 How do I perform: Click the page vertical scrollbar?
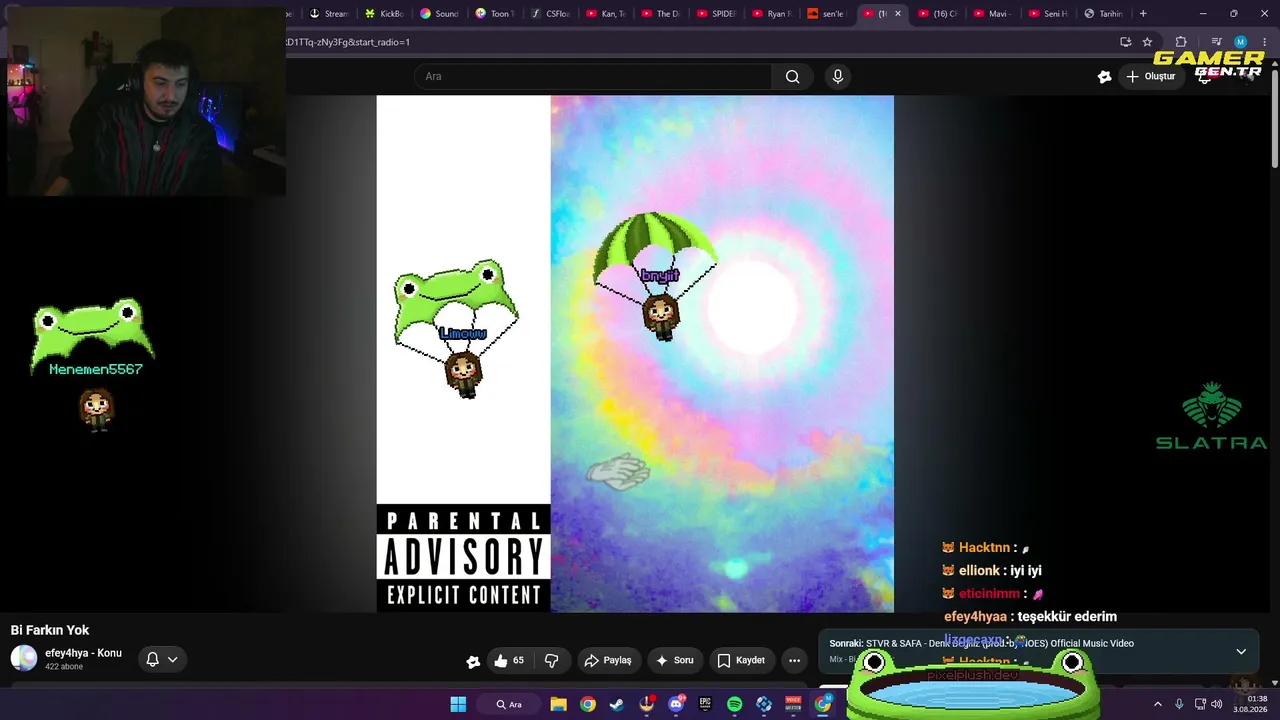click(x=1275, y=120)
